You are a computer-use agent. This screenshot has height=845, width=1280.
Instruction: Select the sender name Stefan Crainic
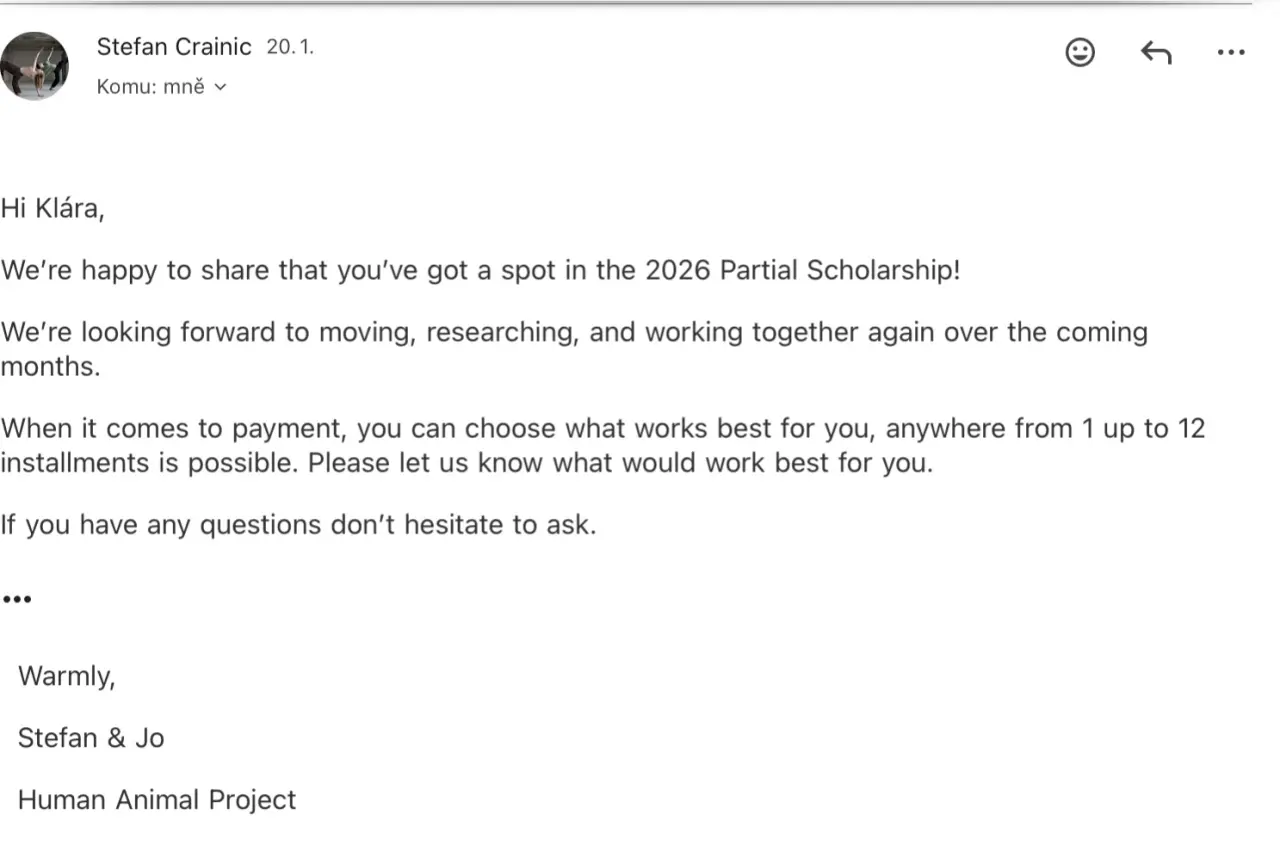tap(174, 46)
